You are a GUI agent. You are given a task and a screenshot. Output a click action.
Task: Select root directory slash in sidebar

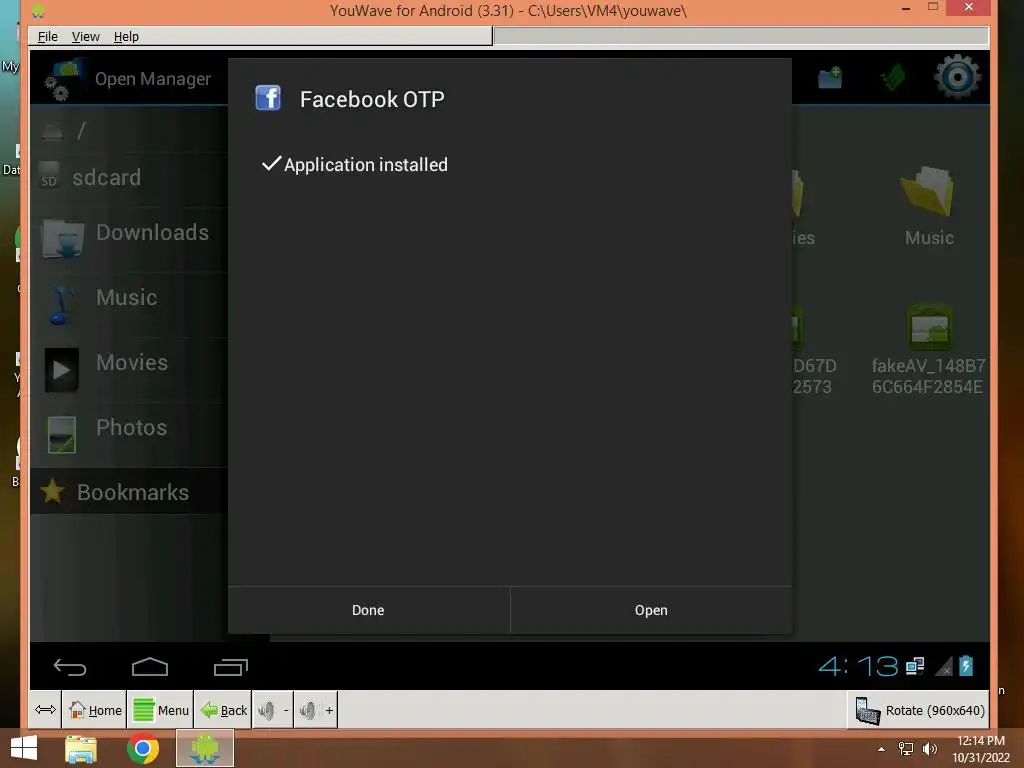(129, 131)
